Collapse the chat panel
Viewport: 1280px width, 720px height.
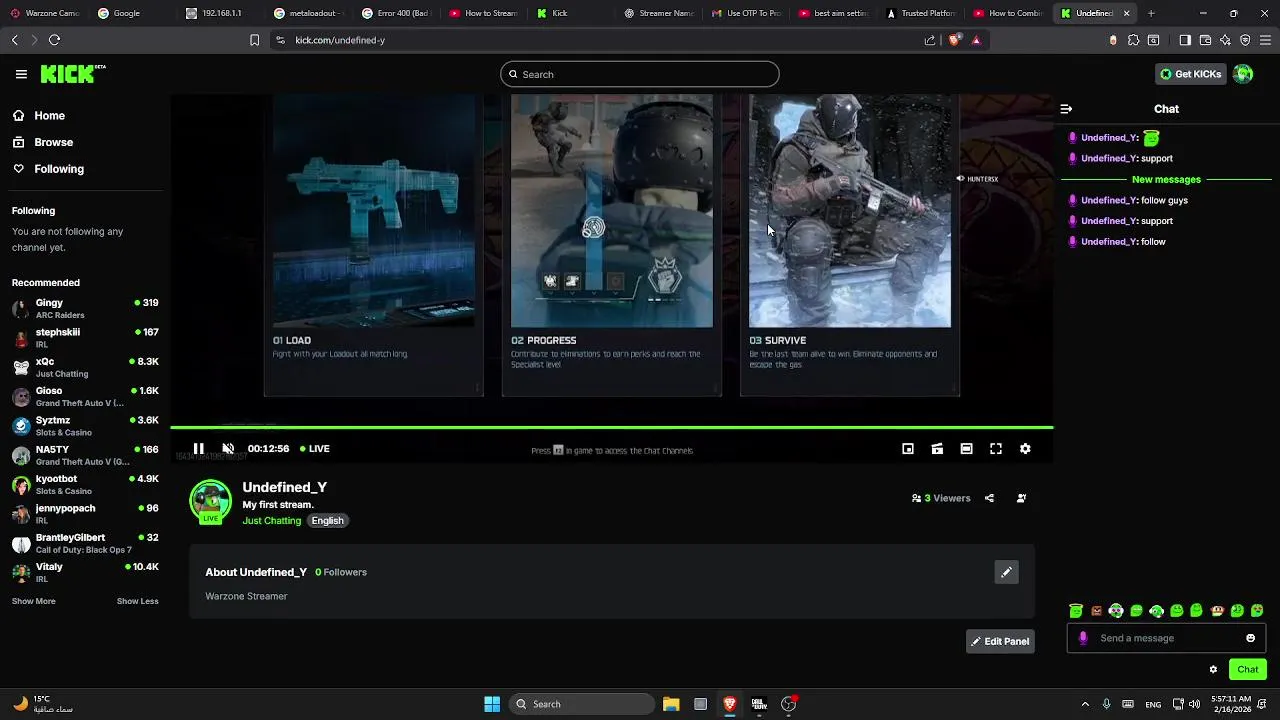tap(1066, 109)
